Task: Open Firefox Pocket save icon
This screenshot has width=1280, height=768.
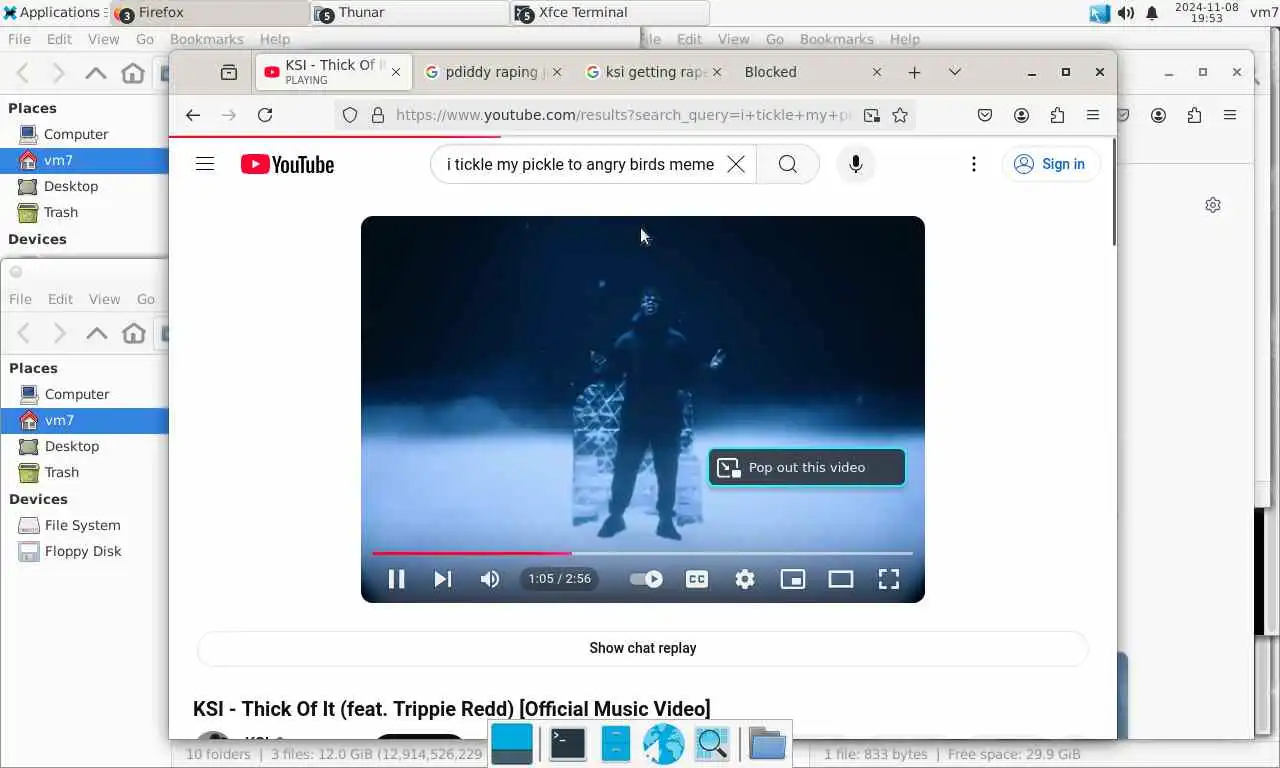Action: (x=985, y=115)
